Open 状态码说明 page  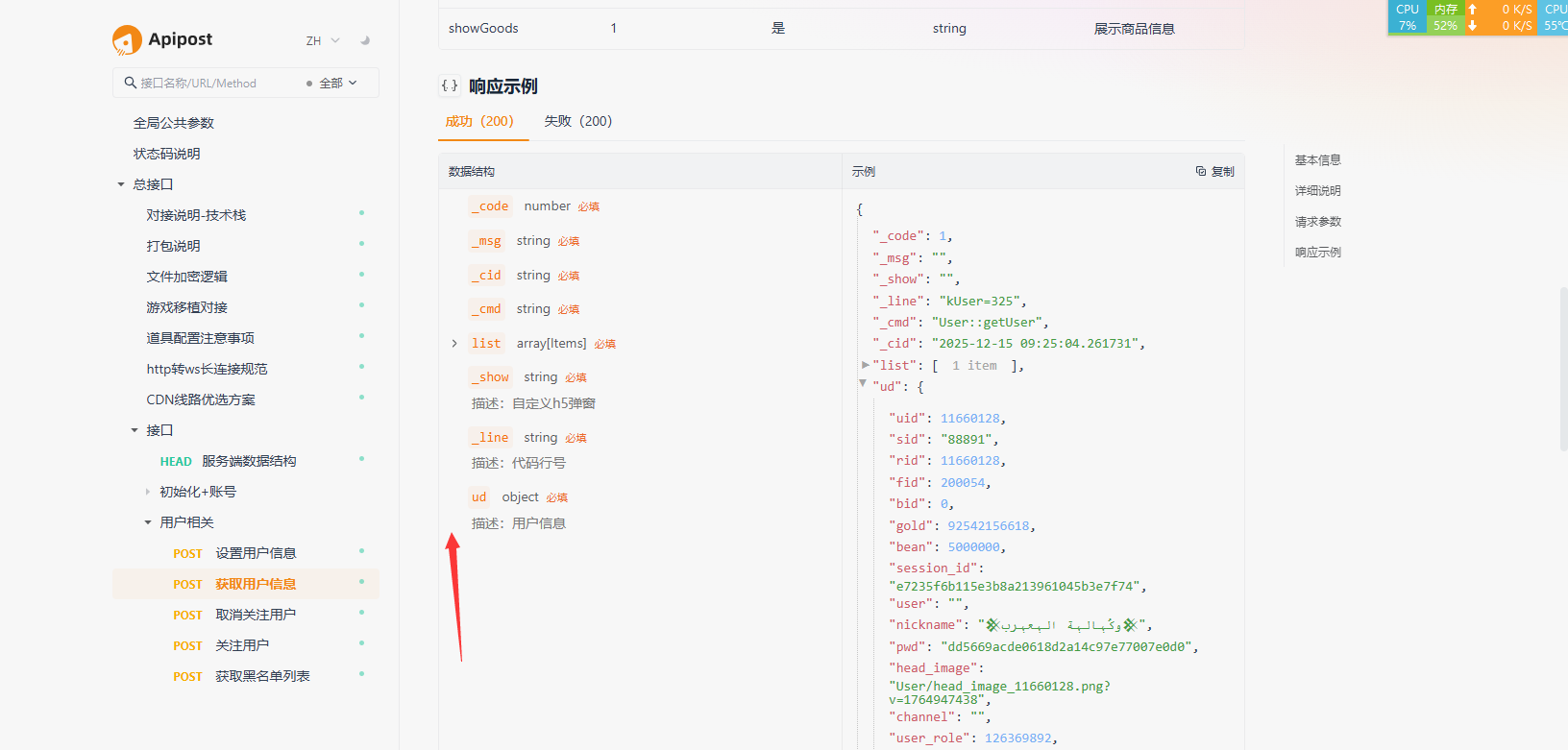click(167, 154)
